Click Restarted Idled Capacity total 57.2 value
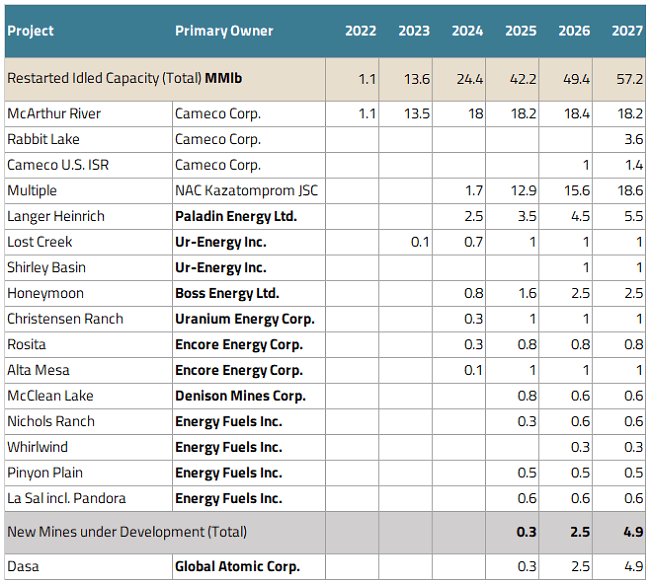 [629, 79]
